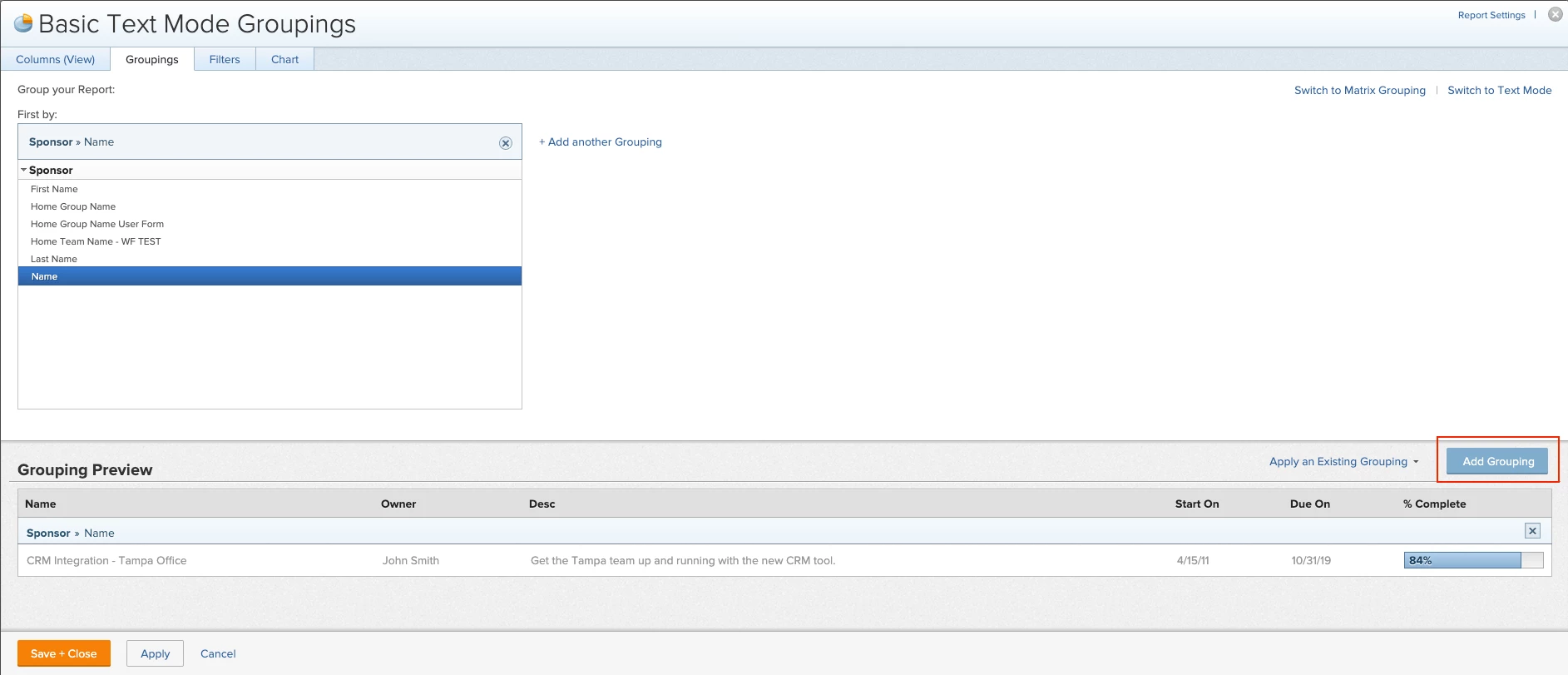
Task: Switch to the Columns (View) tab
Action: tap(55, 59)
